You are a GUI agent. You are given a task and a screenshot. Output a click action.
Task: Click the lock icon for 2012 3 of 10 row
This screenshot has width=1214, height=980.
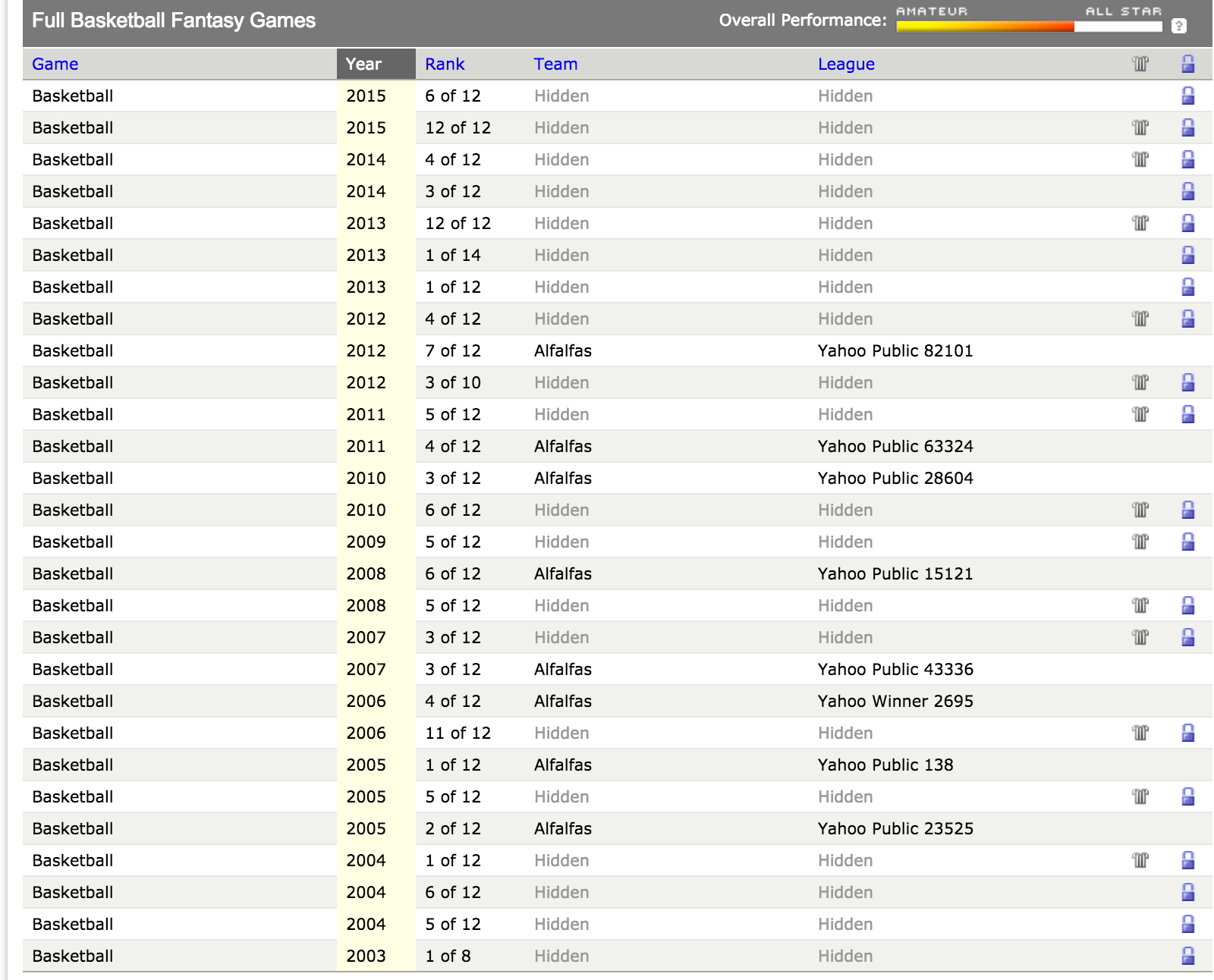click(x=1188, y=382)
